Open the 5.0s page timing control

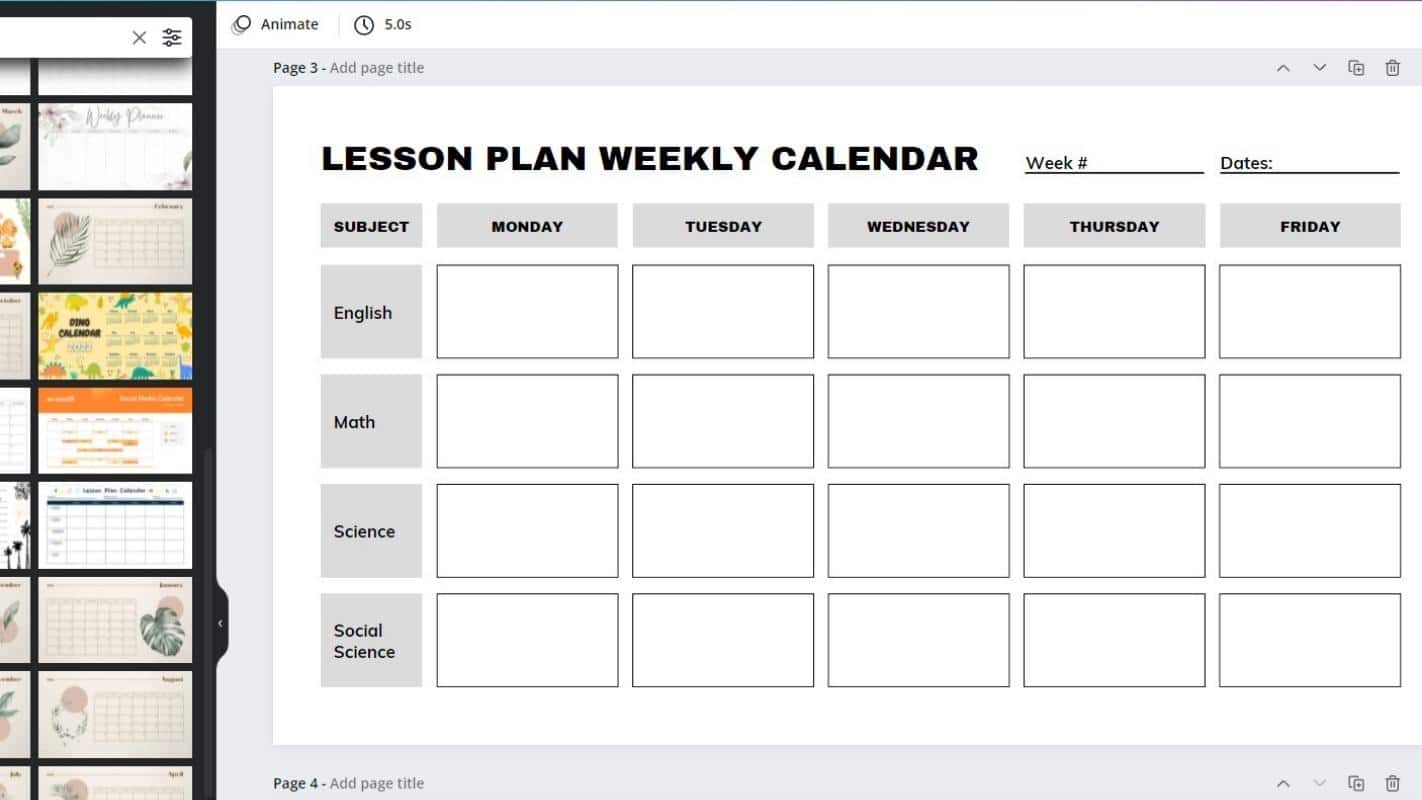click(383, 24)
